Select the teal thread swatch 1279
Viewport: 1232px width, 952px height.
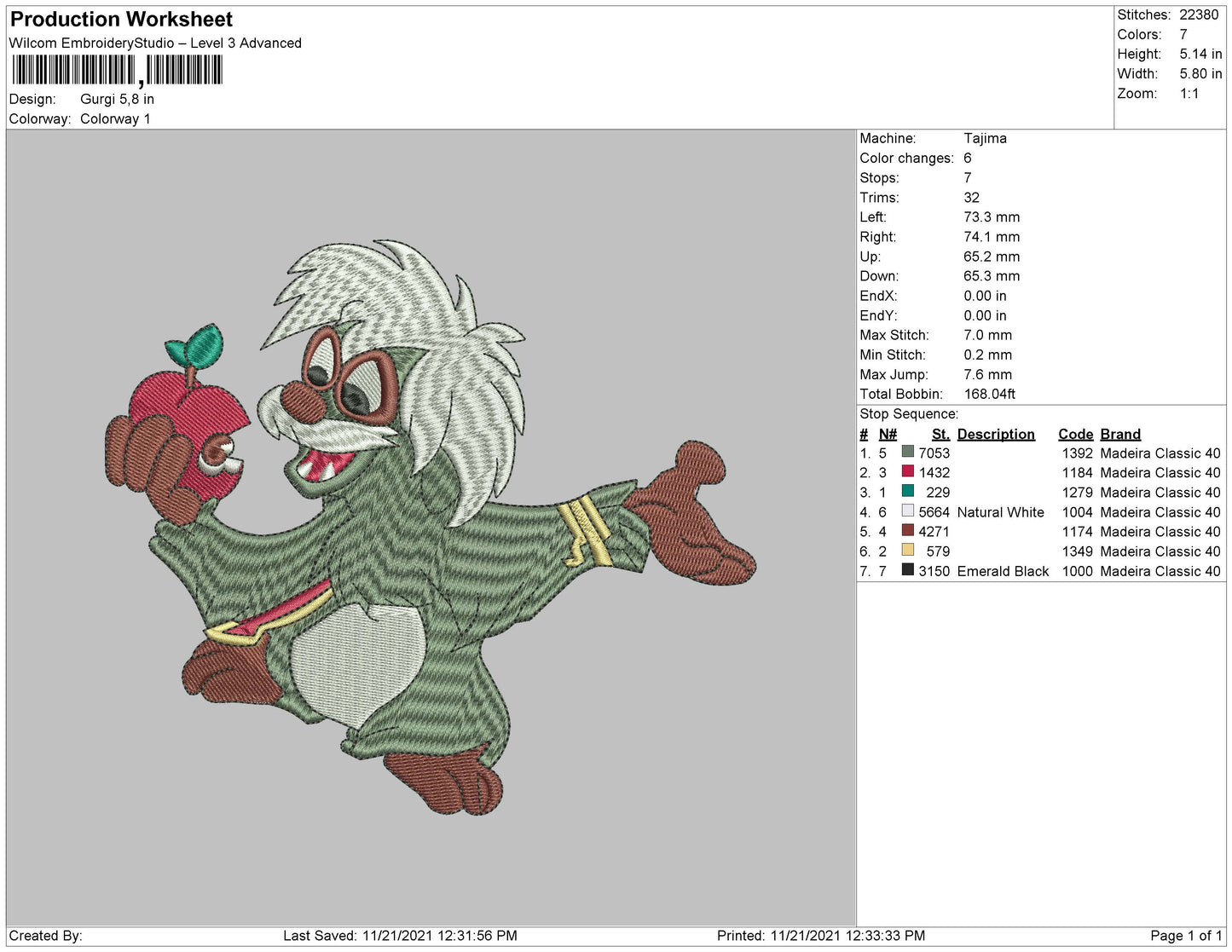907,492
